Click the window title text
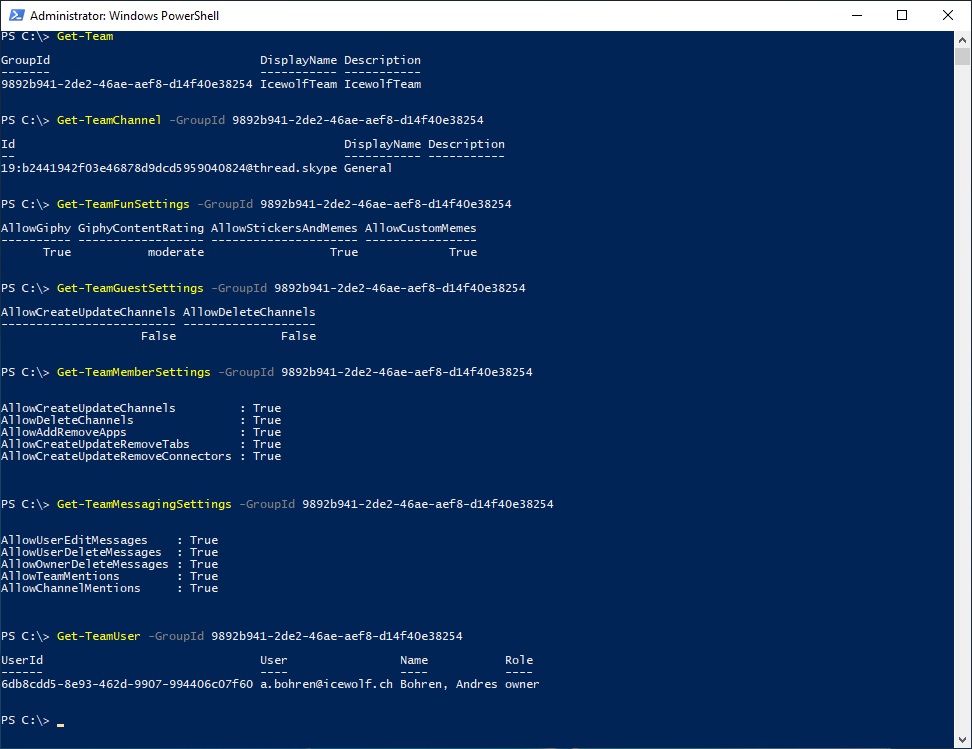The height and width of the screenshot is (749, 972). pyautogui.click(x=125, y=16)
